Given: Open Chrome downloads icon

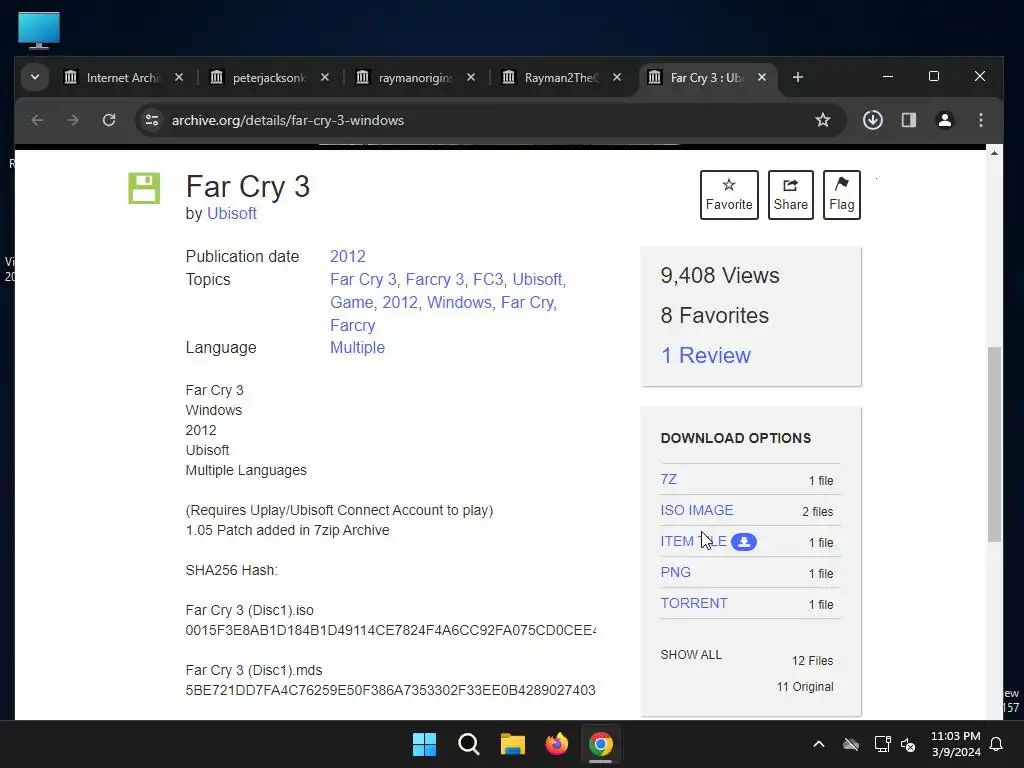Looking at the screenshot, I should [x=872, y=120].
